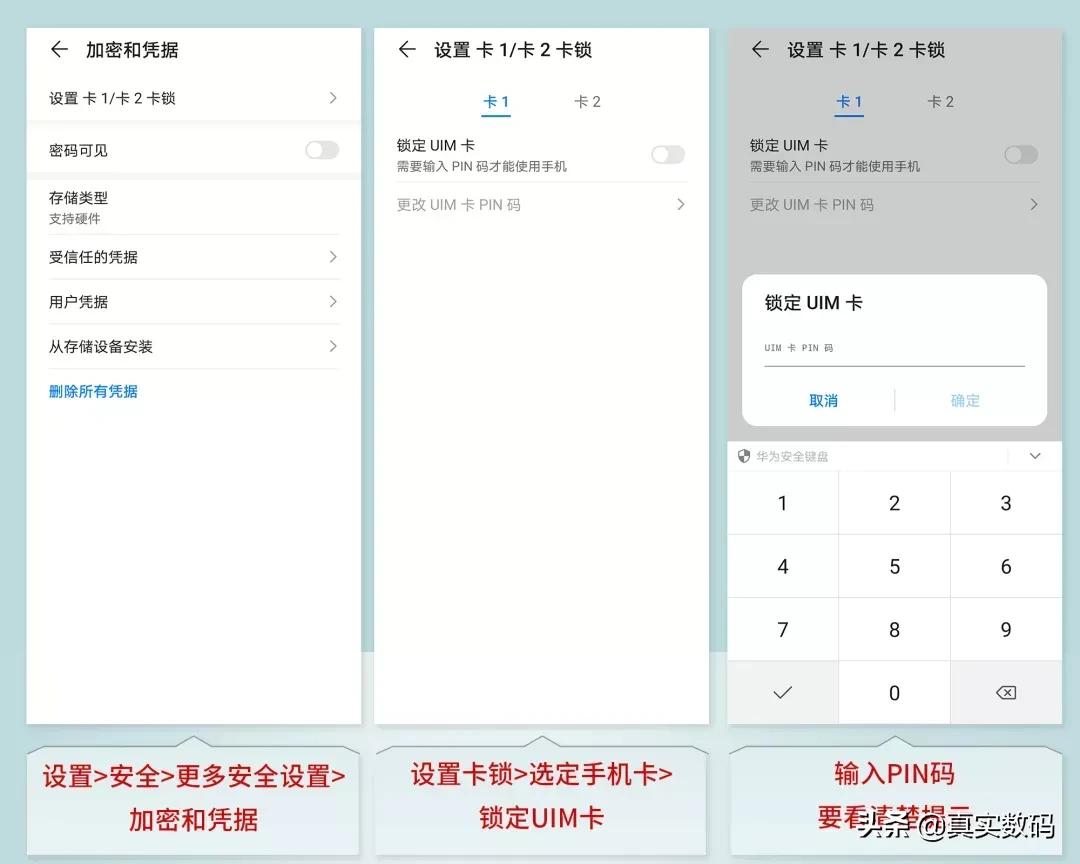The height and width of the screenshot is (864, 1080).
Task: Tap the back arrow on 加密和凭据 screen
Action: point(59,49)
